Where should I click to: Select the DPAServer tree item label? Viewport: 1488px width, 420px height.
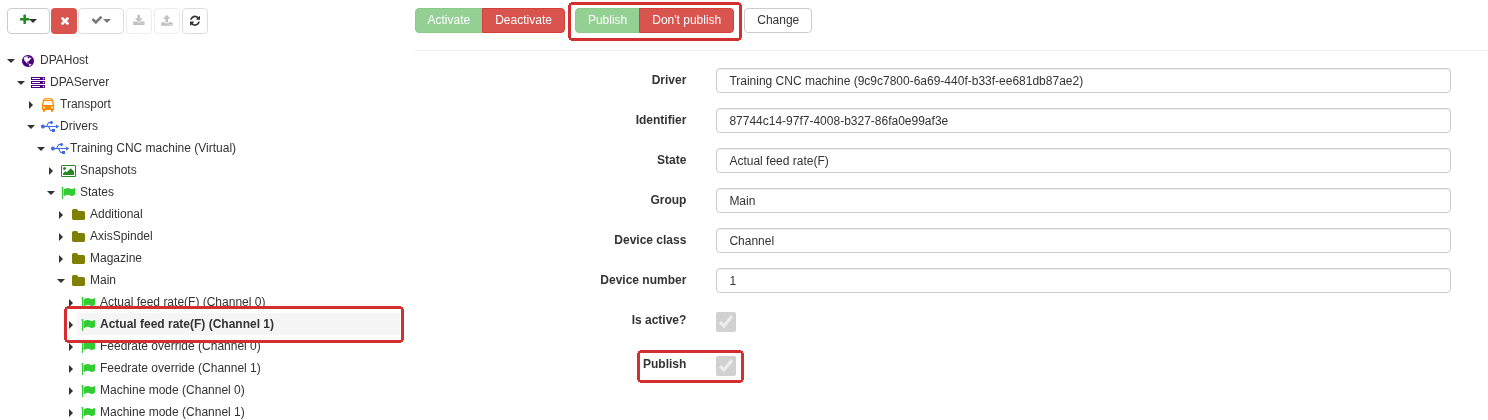pos(79,82)
